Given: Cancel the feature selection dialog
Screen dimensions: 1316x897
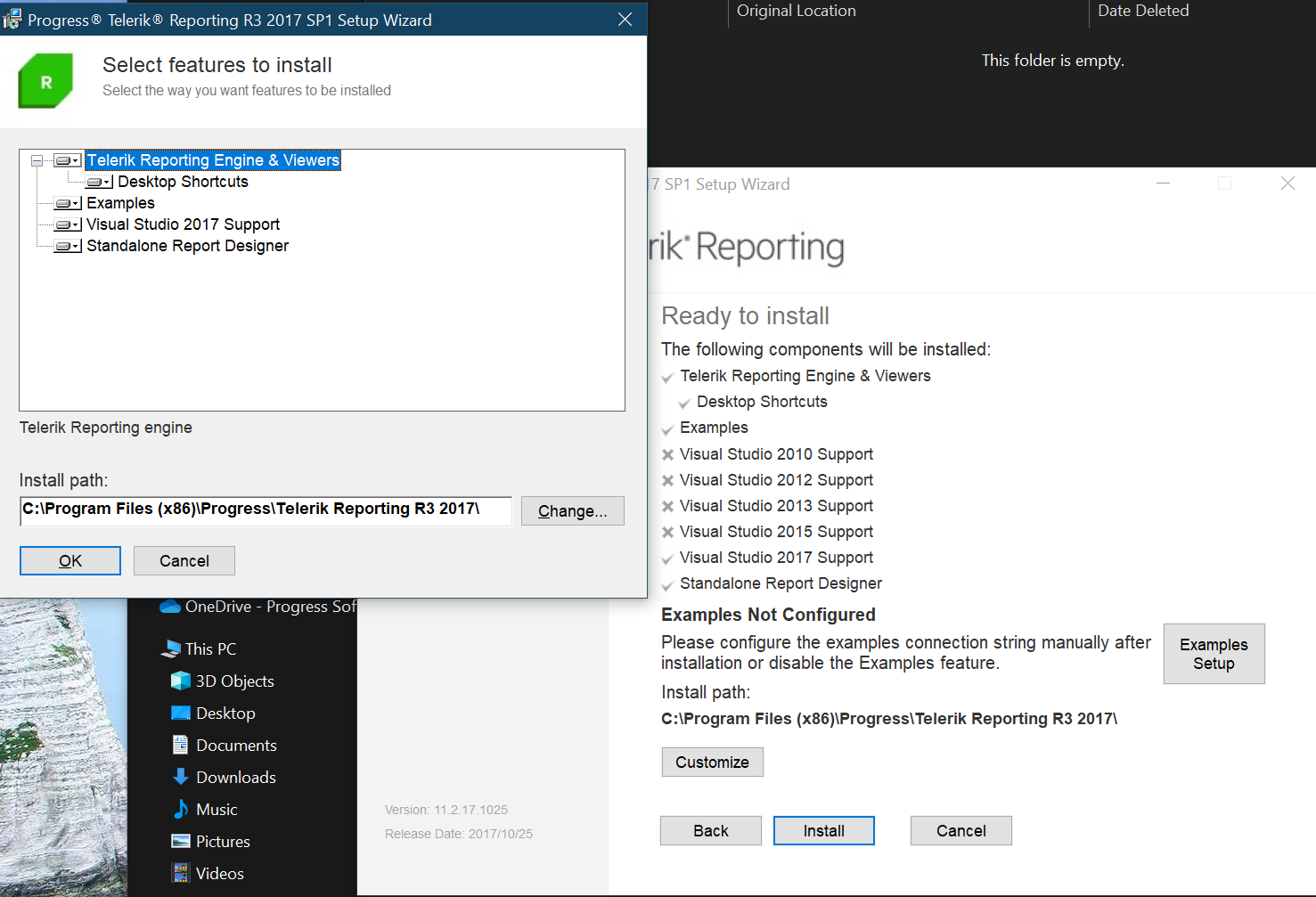Looking at the screenshot, I should [184, 560].
